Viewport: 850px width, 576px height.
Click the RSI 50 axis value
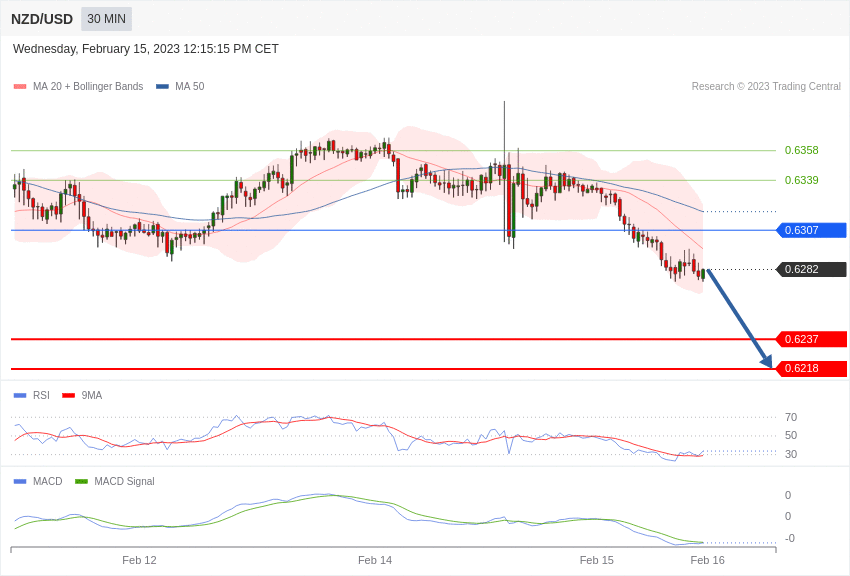pyautogui.click(x=791, y=435)
